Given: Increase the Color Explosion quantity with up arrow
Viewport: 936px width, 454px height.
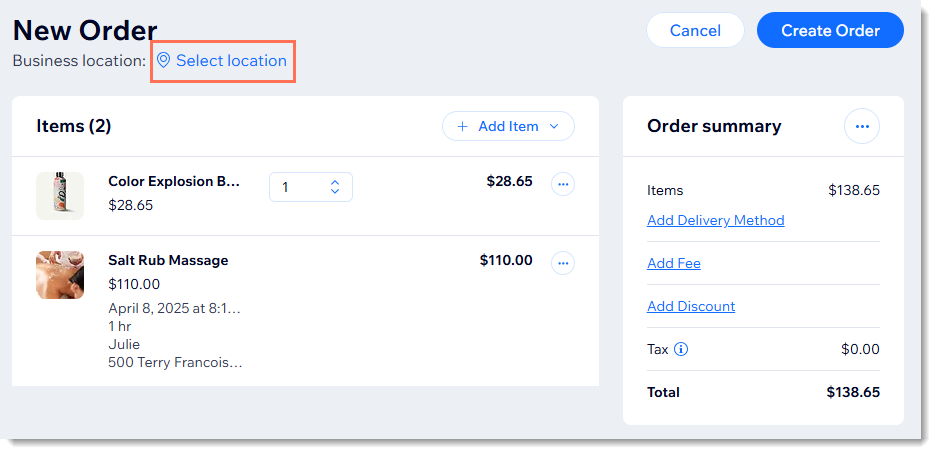Looking at the screenshot, I should (335, 183).
